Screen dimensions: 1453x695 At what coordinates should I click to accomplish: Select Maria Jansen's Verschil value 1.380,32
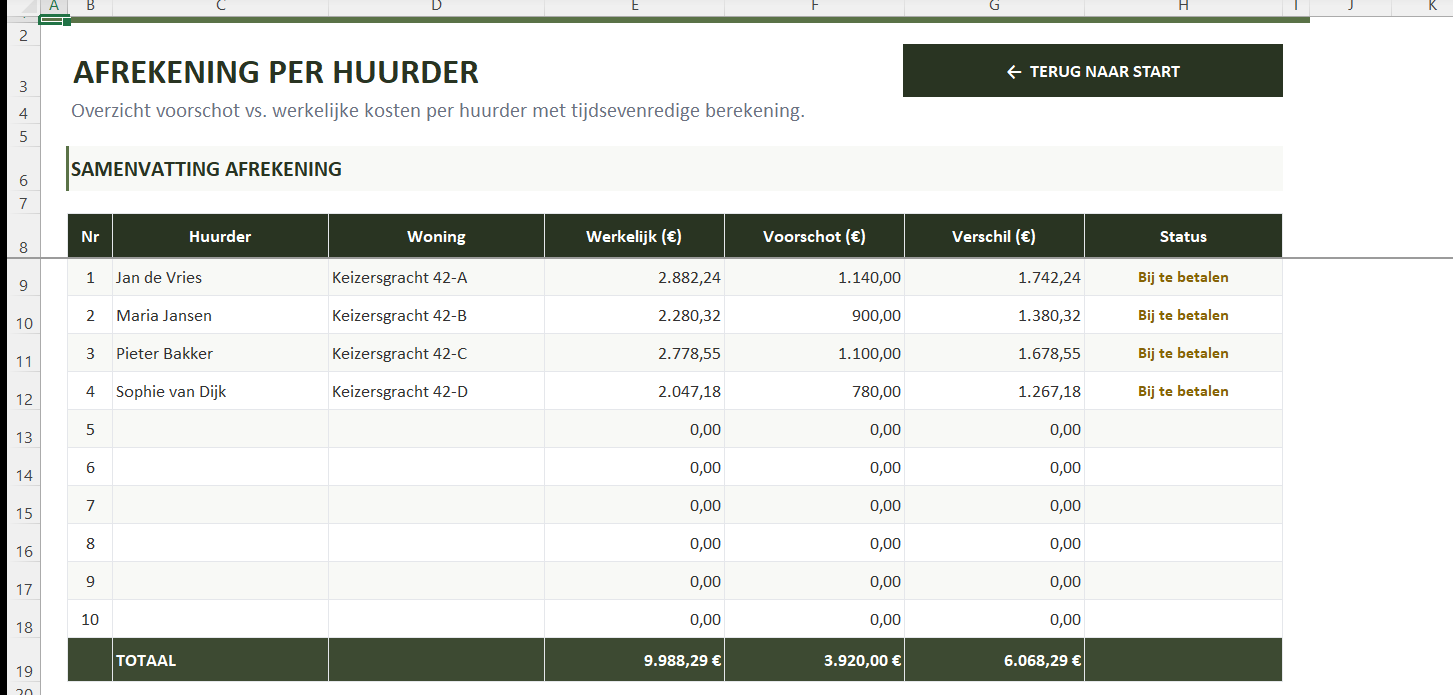pyautogui.click(x=994, y=315)
